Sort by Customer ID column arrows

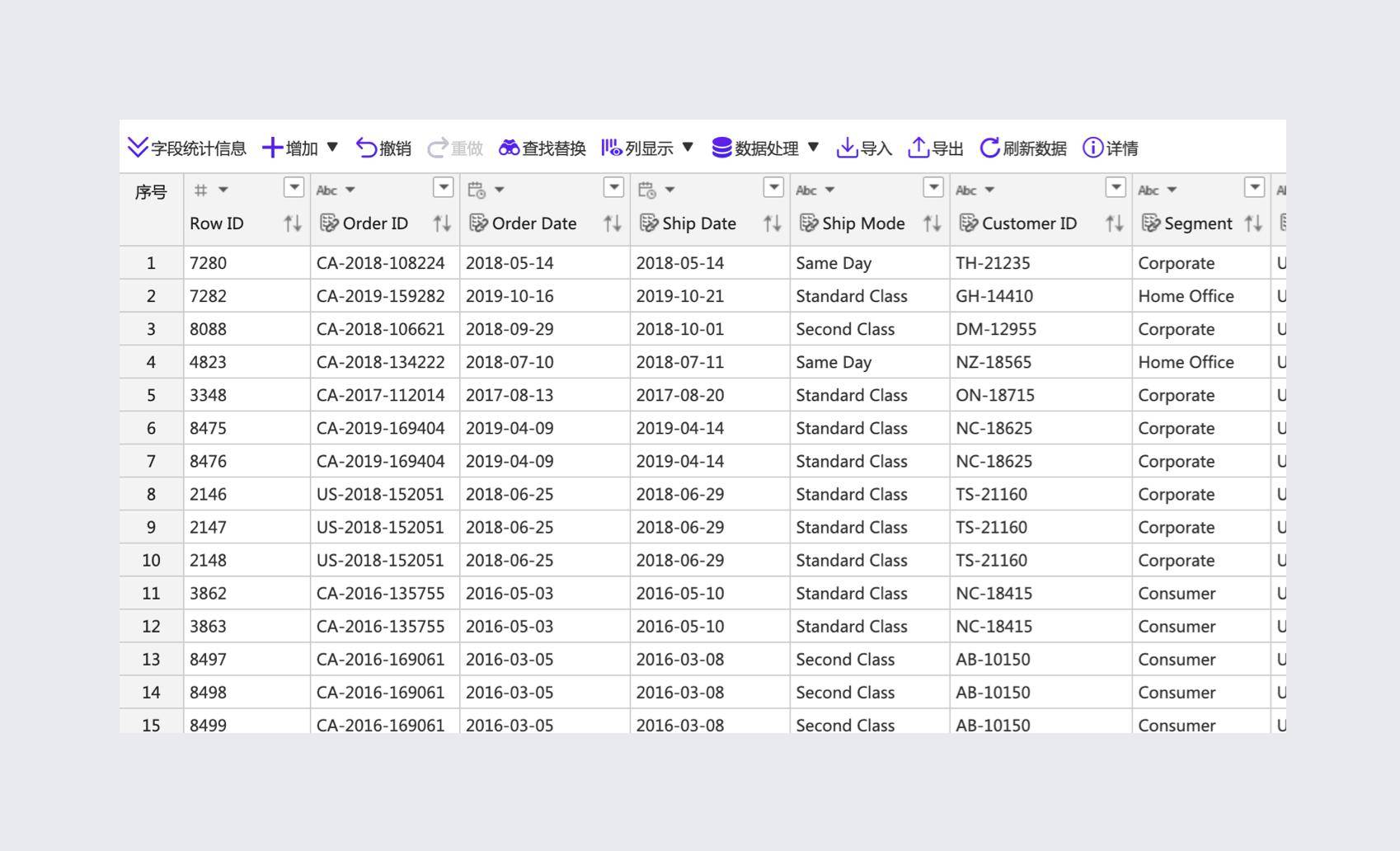click(1114, 223)
